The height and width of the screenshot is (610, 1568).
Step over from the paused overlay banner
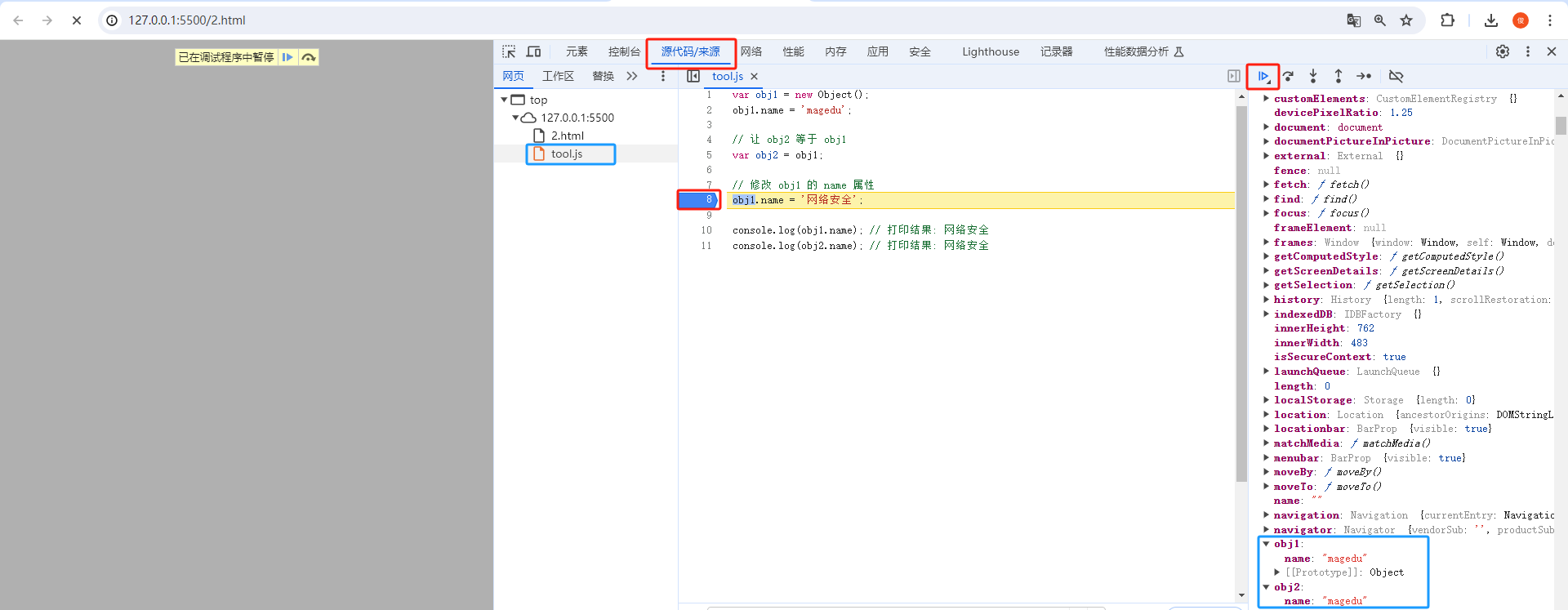tap(309, 57)
